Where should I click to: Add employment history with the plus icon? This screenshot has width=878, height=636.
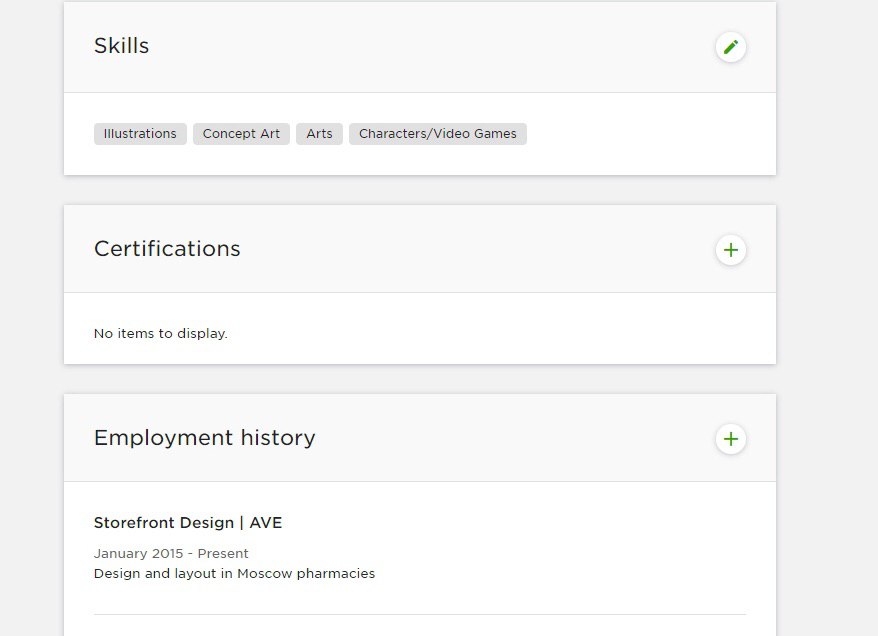pos(731,438)
